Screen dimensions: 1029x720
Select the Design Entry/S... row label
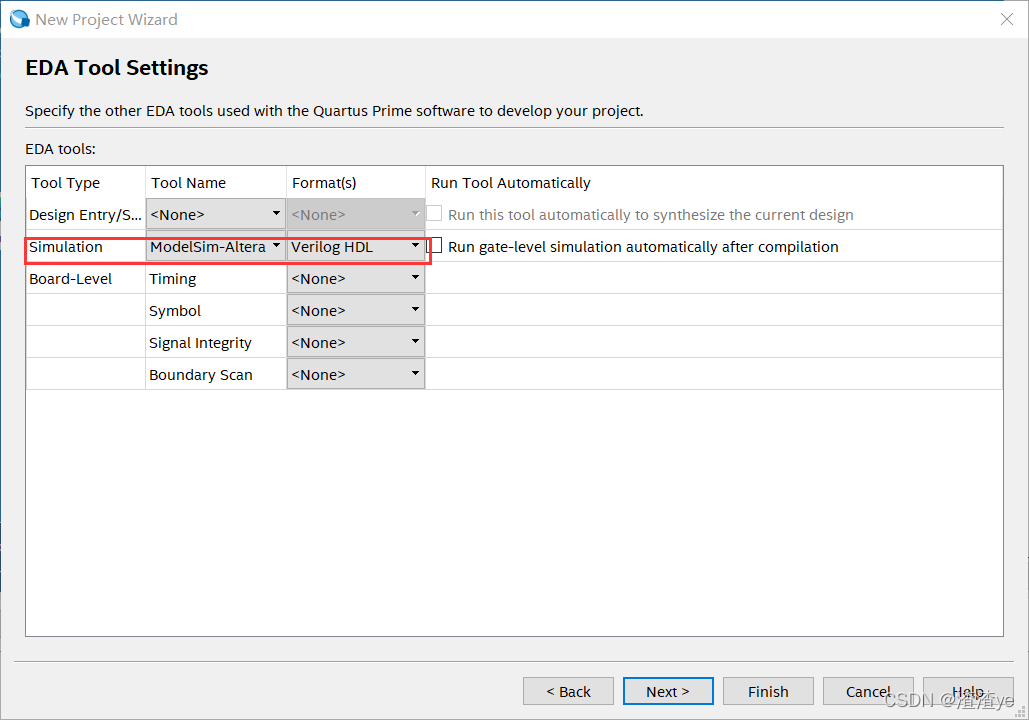(85, 215)
